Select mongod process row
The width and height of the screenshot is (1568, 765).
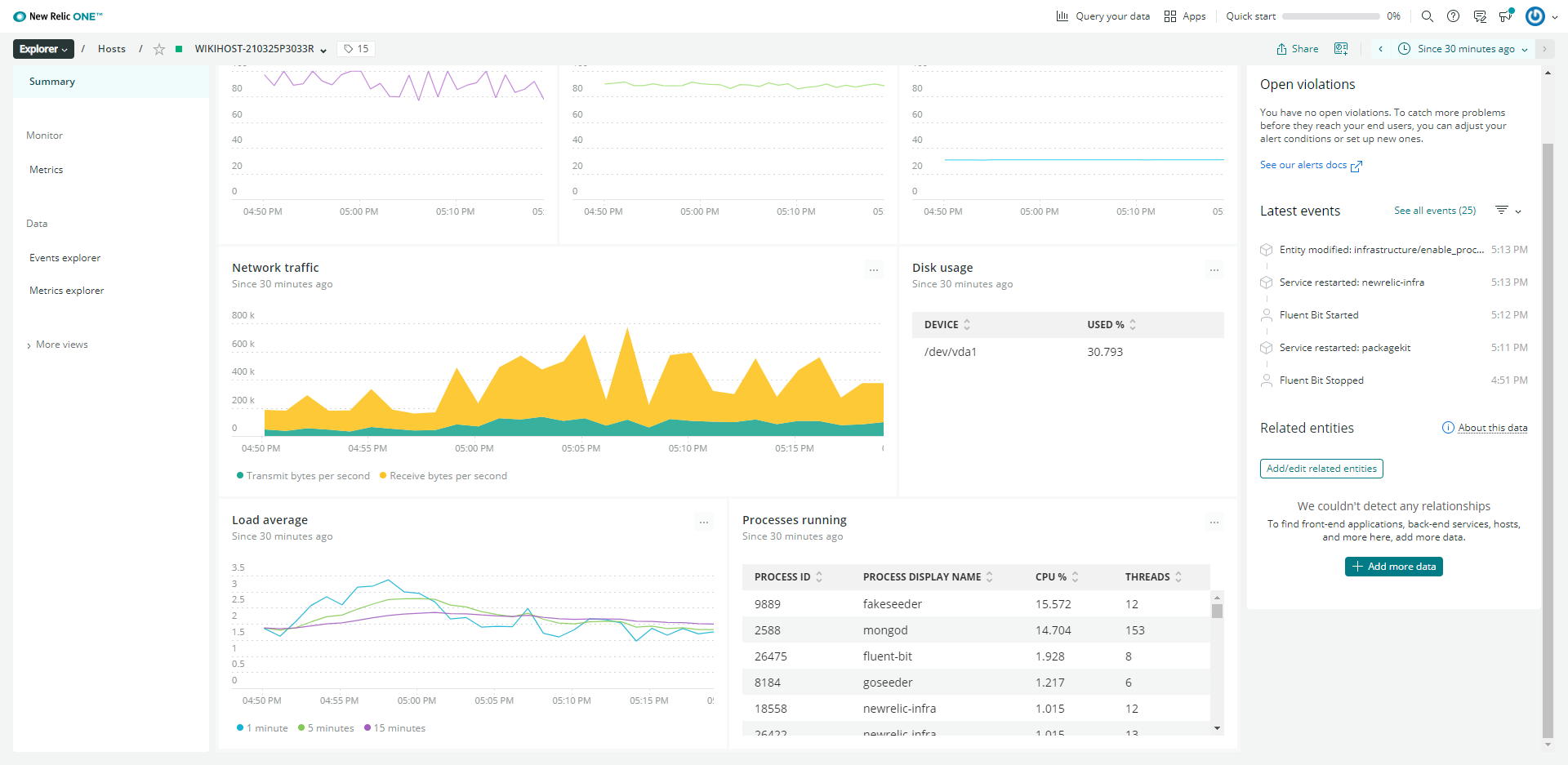pos(976,630)
